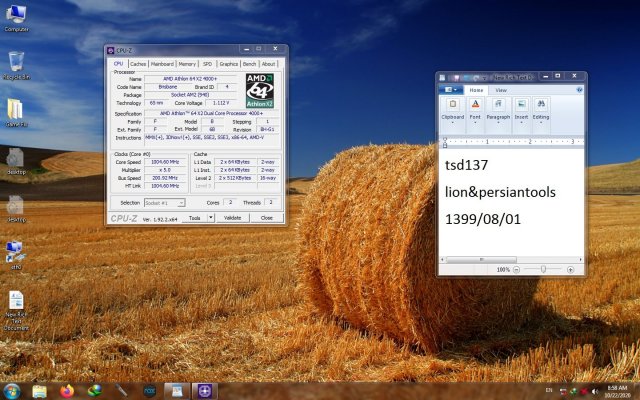The height and width of the screenshot is (400, 640).
Task: Open the Tools dropdown arrow in CPU-Z
Action: point(210,217)
